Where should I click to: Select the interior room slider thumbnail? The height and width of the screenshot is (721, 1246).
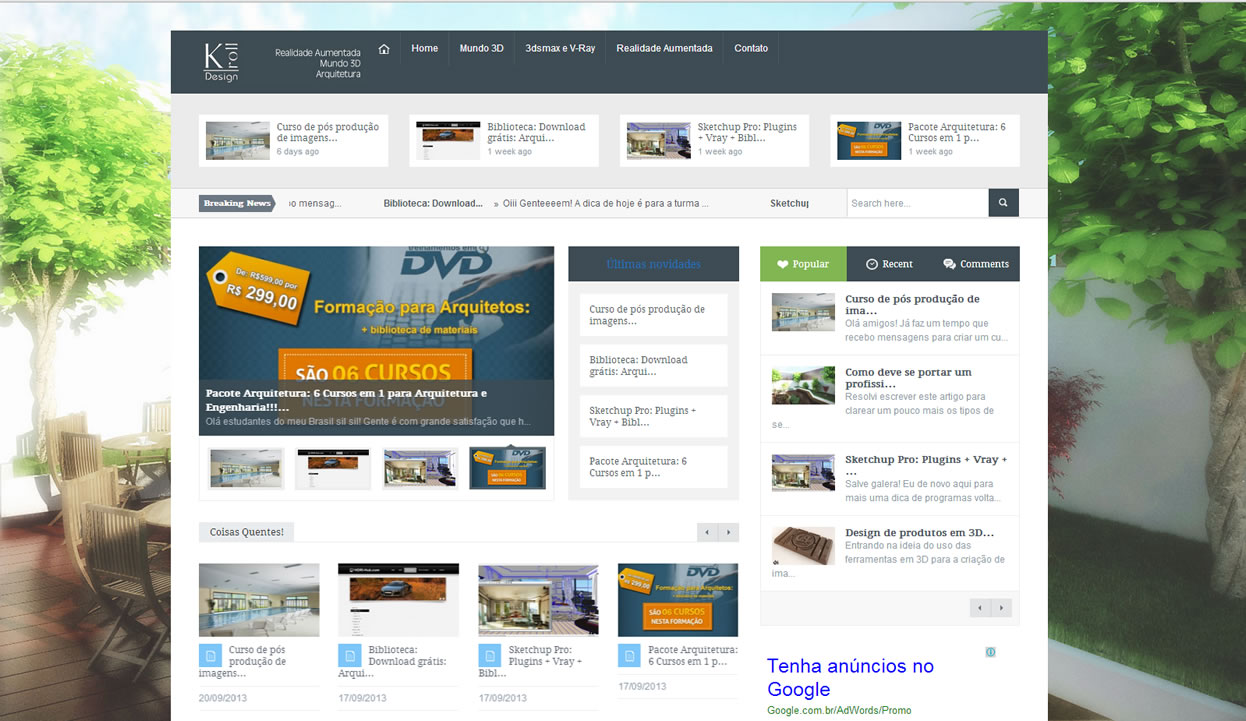pos(420,468)
